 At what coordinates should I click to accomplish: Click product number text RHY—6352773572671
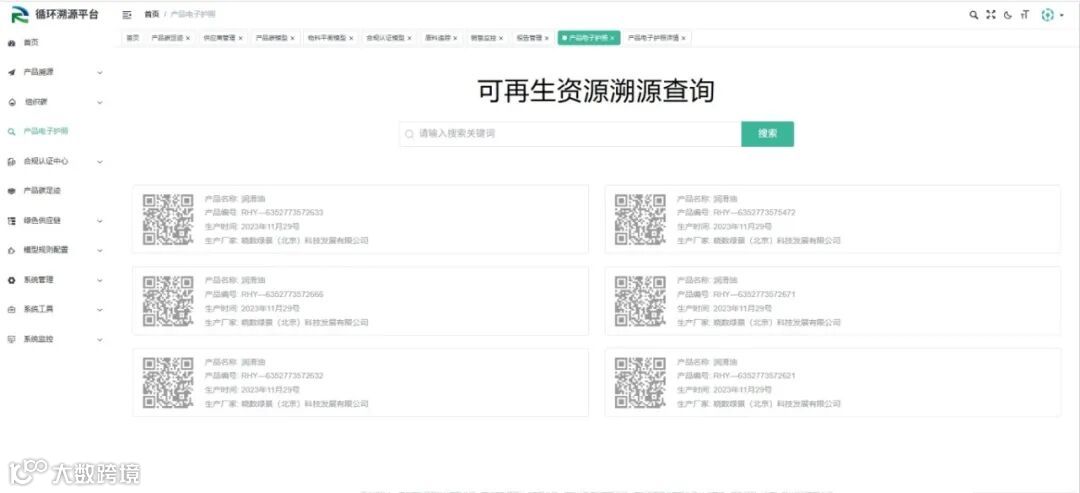[x=754, y=295]
